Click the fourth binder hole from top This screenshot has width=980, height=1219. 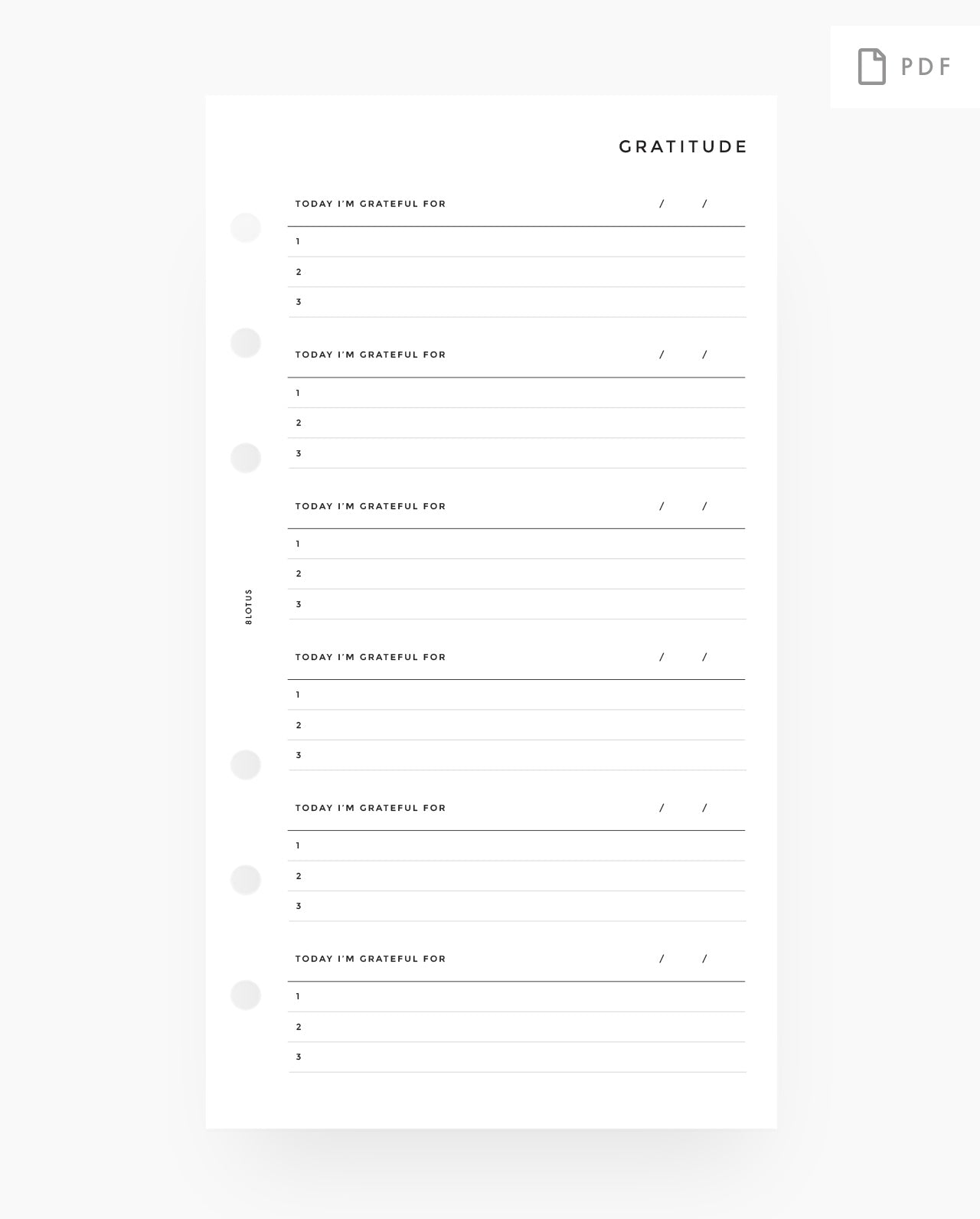[x=246, y=764]
